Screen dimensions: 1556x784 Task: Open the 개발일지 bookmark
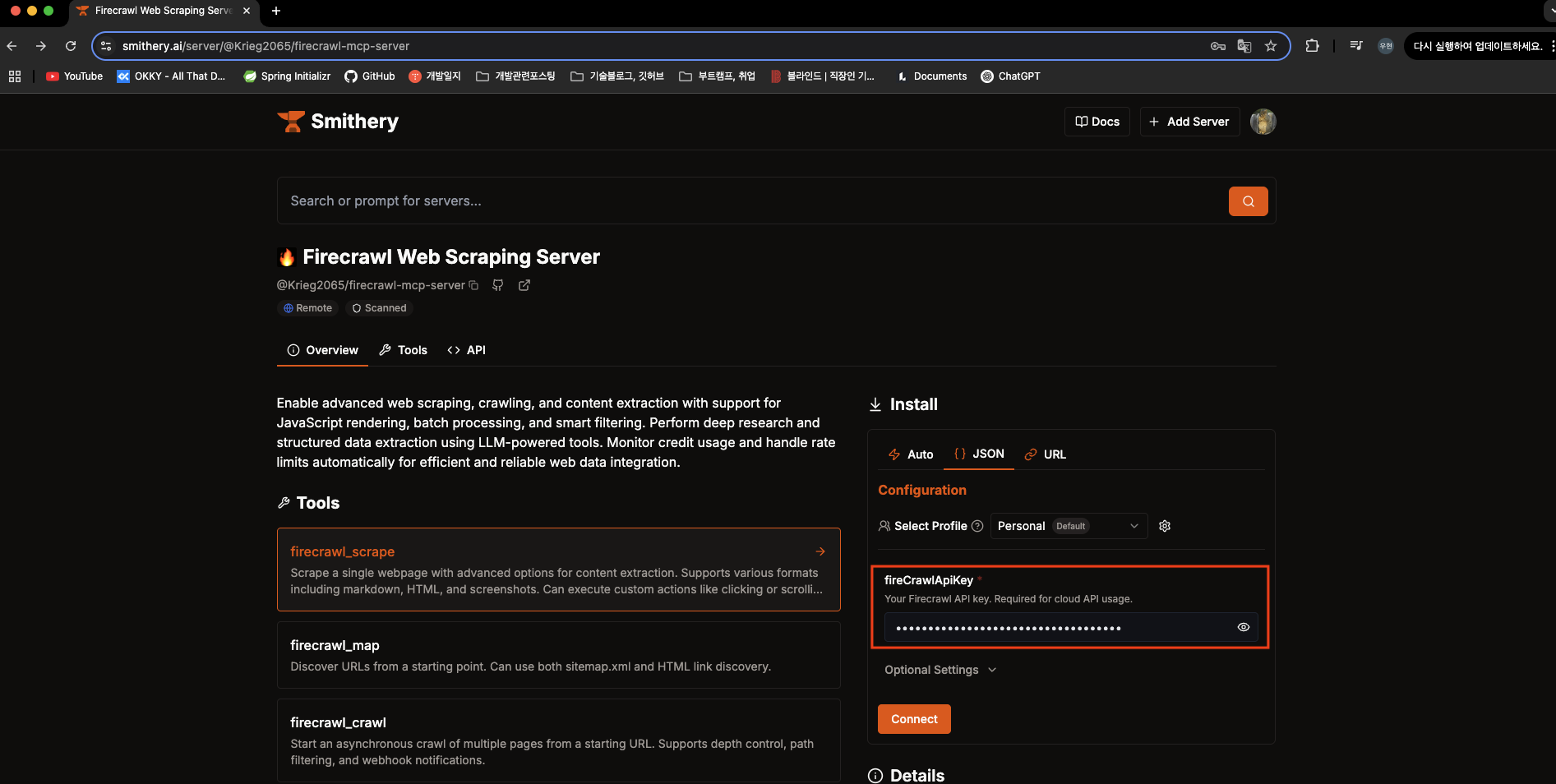point(435,76)
